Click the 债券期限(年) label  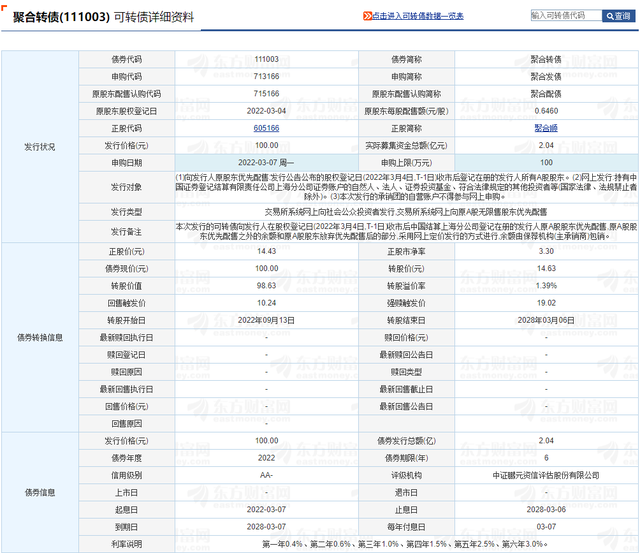click(406, 458)
